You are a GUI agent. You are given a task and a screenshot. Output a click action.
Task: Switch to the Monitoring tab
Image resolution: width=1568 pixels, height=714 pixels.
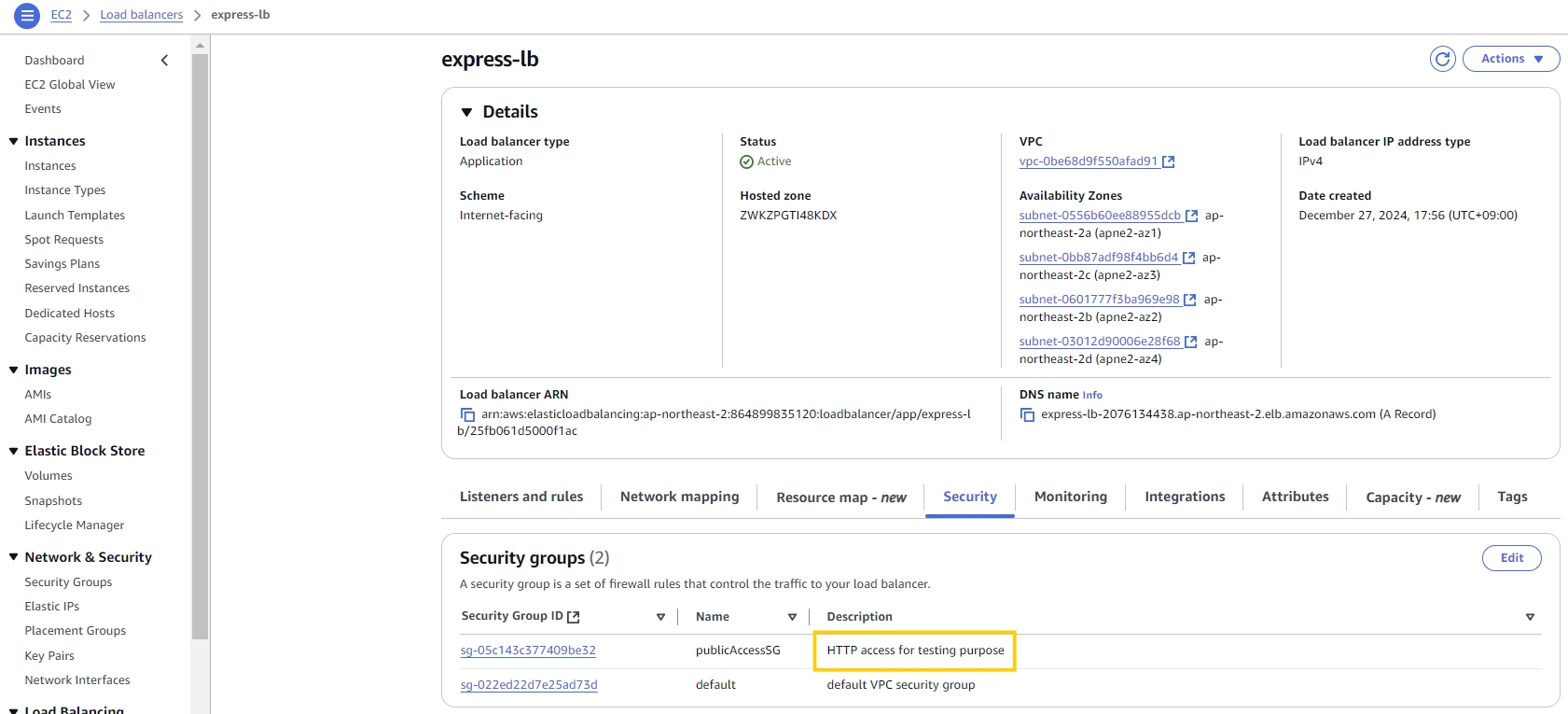[1070, 497]
